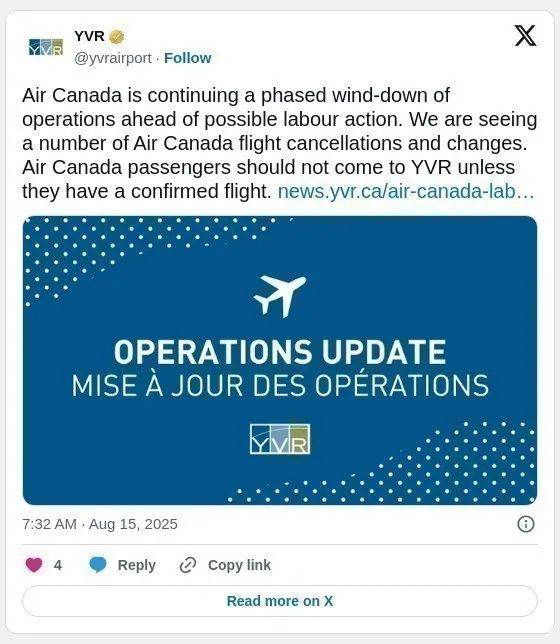The width and height of the screenshot is (560, 644).
Task: Click the Reply text label
Action: click(136, 565)
